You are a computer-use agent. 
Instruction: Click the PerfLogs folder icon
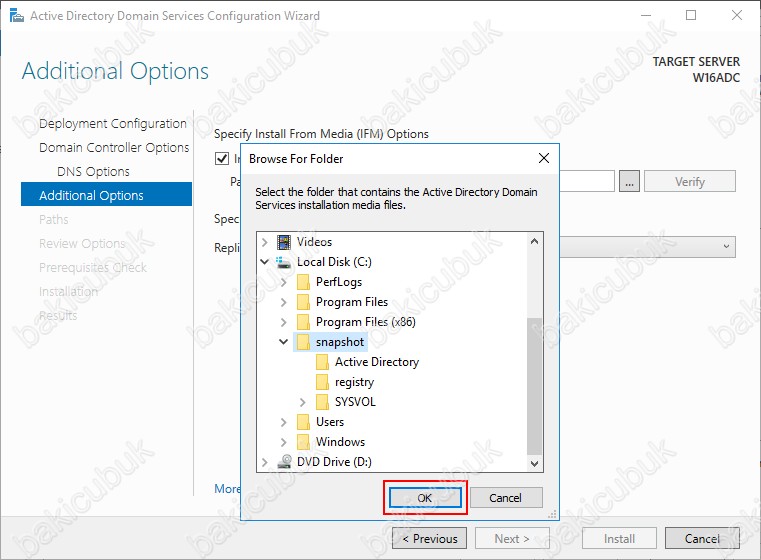pyautogui.click(x=303, y=282)
